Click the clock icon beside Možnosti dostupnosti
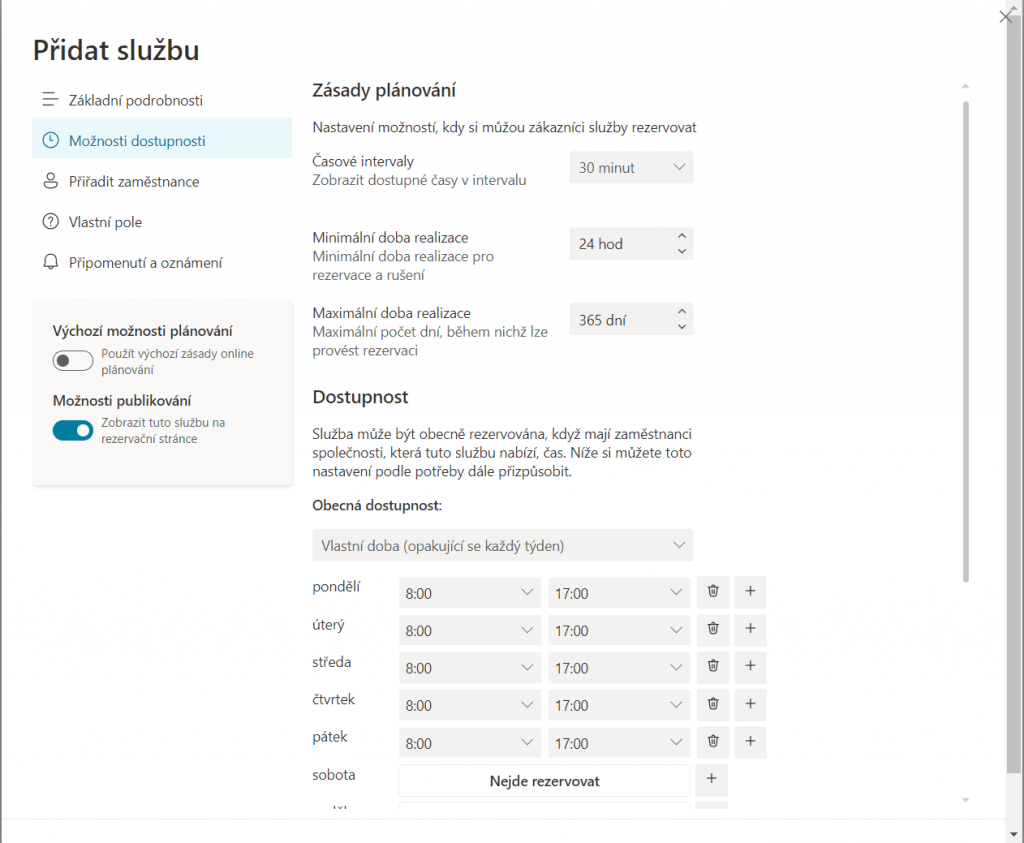Image resolution: width=1024 pixels, height=843 pixels. click(x=50, y=141)
